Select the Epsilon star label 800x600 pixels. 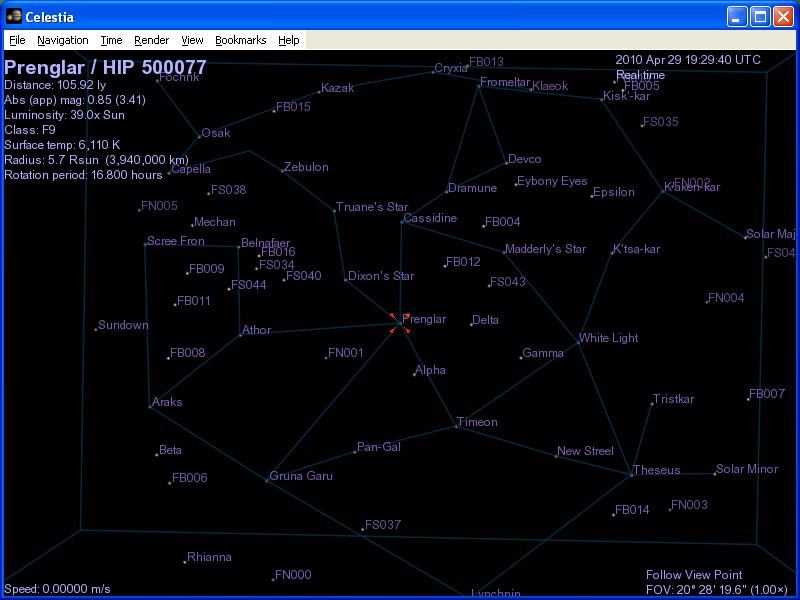click(x=614, y=192)
